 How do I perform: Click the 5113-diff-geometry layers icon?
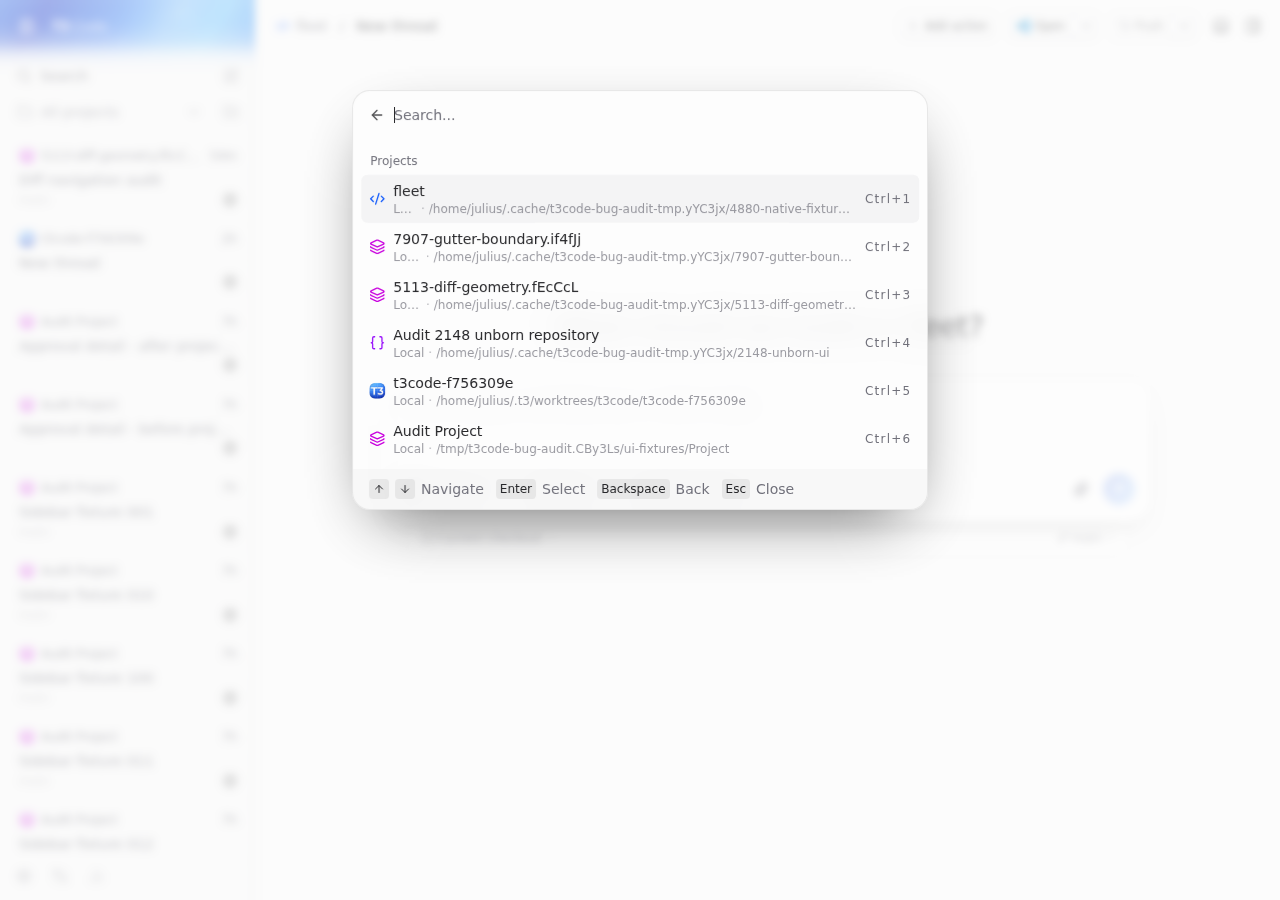coord(377,295)
